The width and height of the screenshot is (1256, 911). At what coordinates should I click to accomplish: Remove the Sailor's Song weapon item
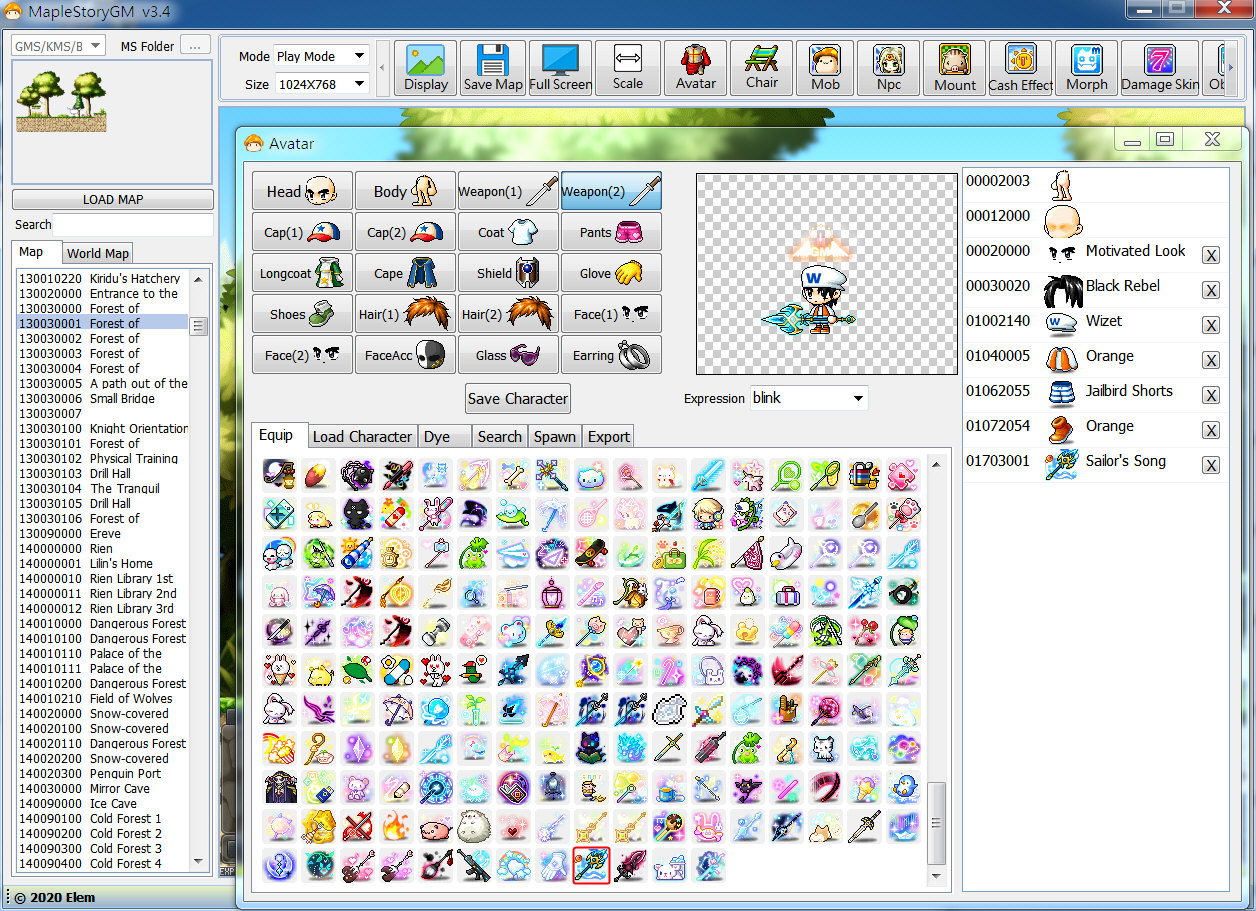(1211, 465)
